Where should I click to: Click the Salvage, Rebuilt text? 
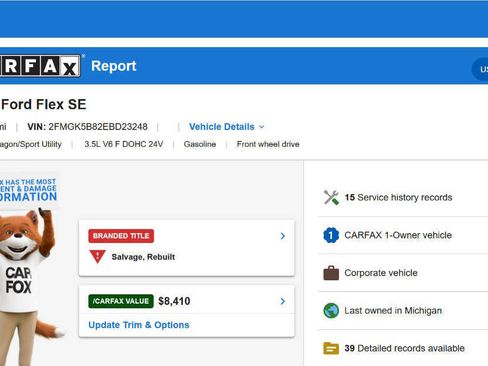pos(143,257)
